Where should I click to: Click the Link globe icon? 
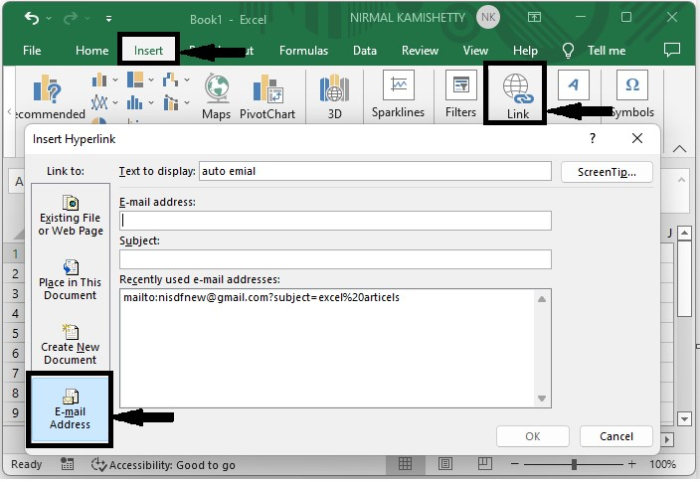(x=517, y=88)
